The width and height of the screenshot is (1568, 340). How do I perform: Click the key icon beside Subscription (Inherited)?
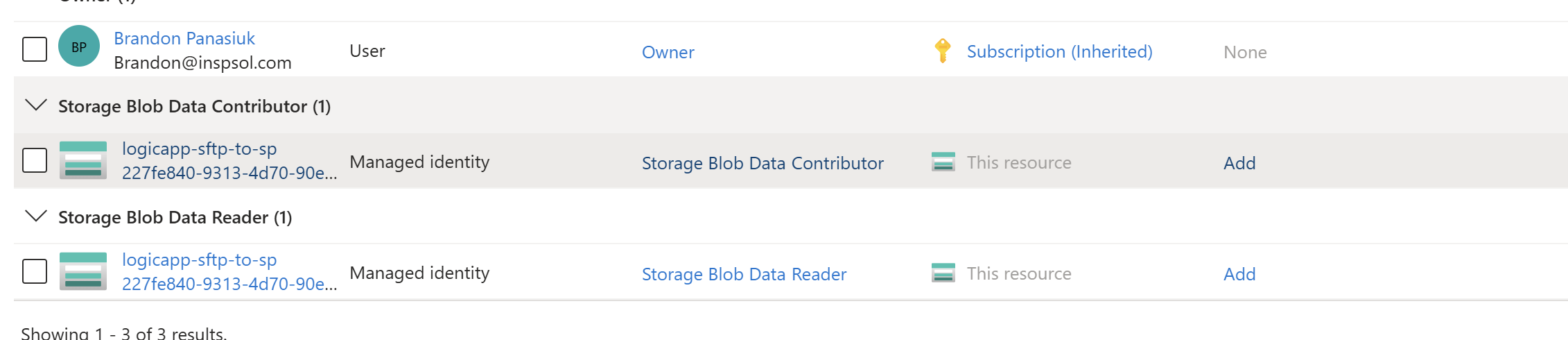pos(943,51)
